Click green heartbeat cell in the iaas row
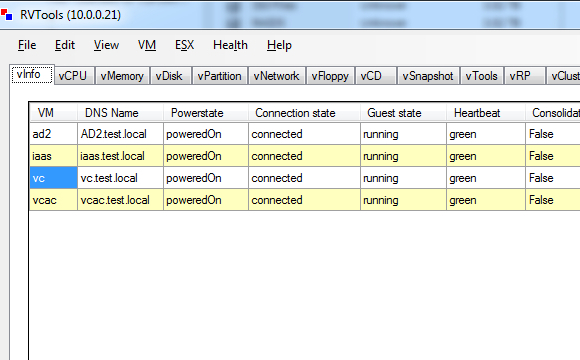 (486, 156)
